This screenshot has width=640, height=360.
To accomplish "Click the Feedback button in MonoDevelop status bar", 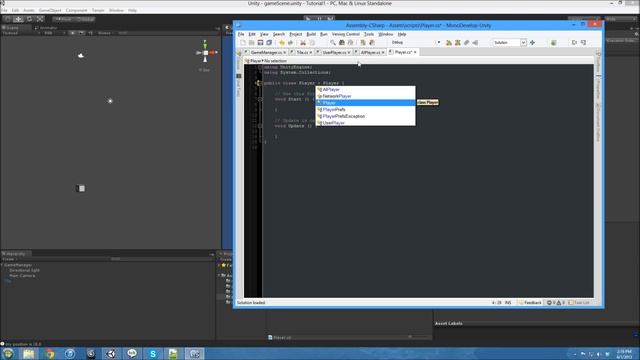I will pyautogui.click(x=530, y=302).
